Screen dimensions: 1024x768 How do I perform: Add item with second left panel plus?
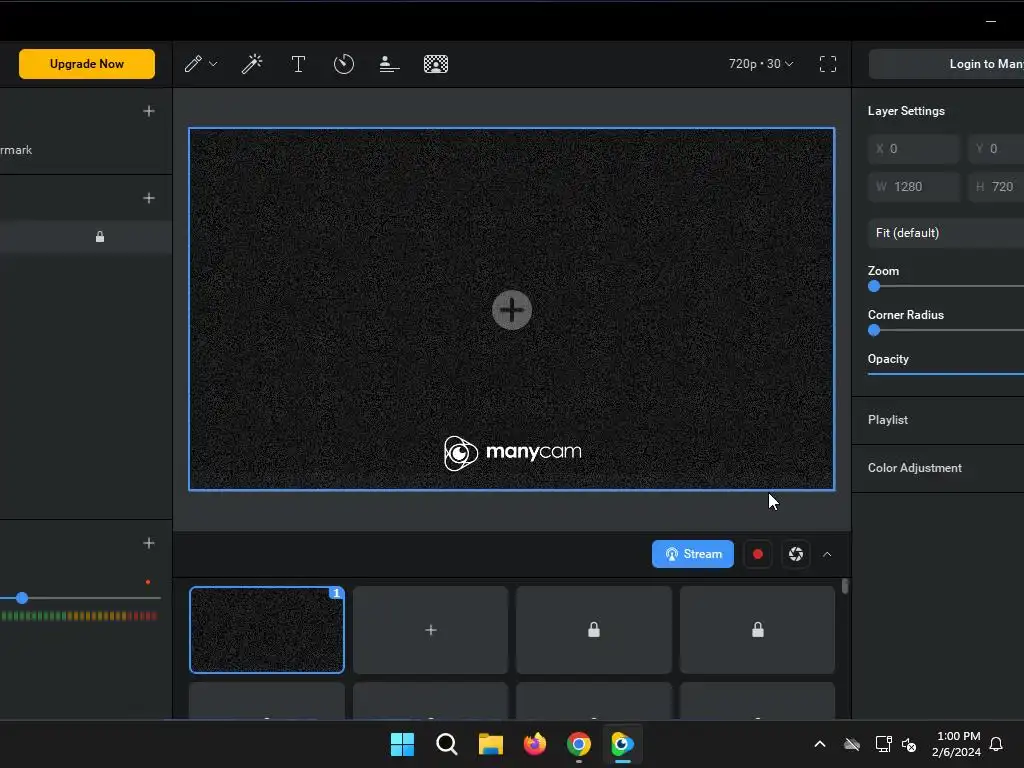coord(149,198)
